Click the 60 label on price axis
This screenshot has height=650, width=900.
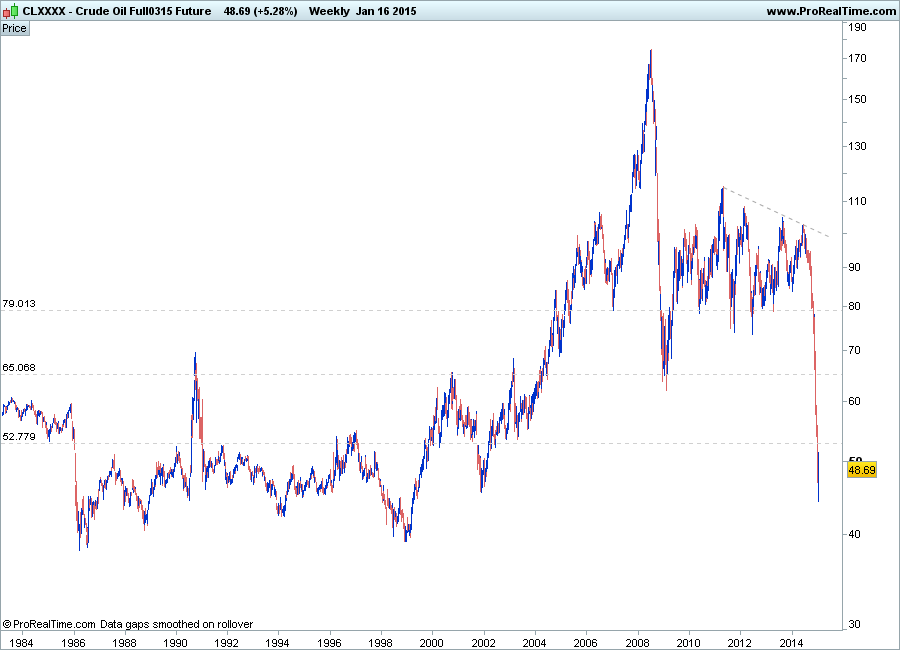(855, 401)
